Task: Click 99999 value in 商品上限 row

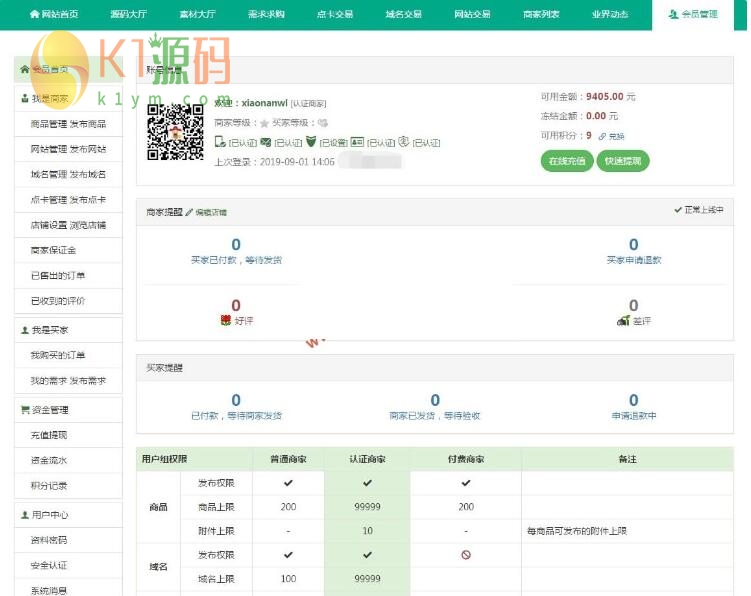Action: 367,507
